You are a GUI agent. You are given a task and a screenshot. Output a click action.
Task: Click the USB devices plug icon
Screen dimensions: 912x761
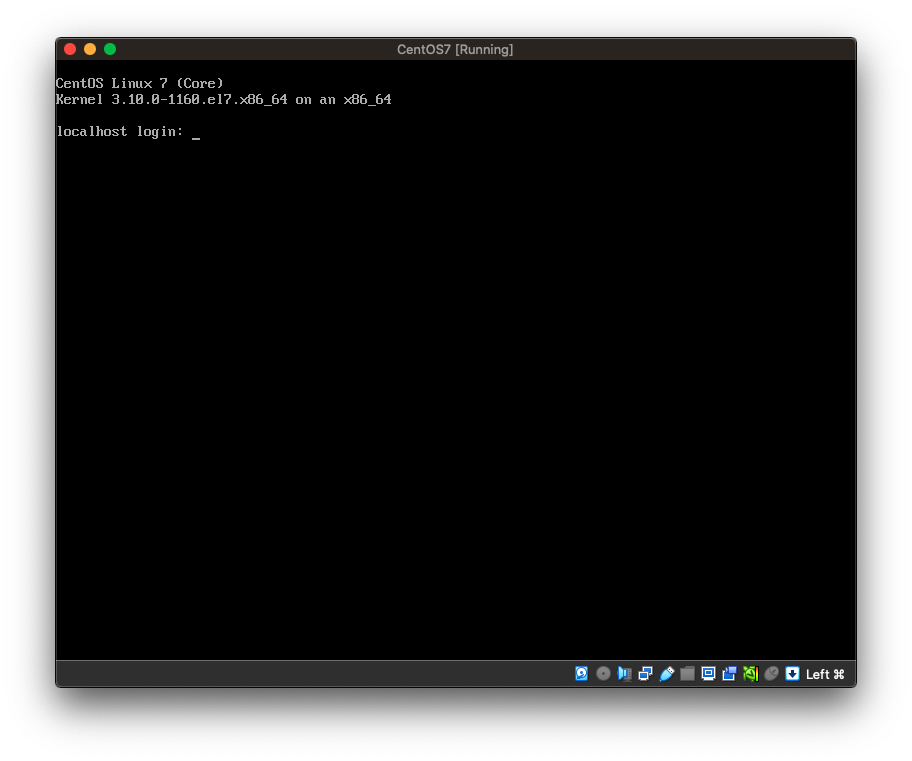667,674
